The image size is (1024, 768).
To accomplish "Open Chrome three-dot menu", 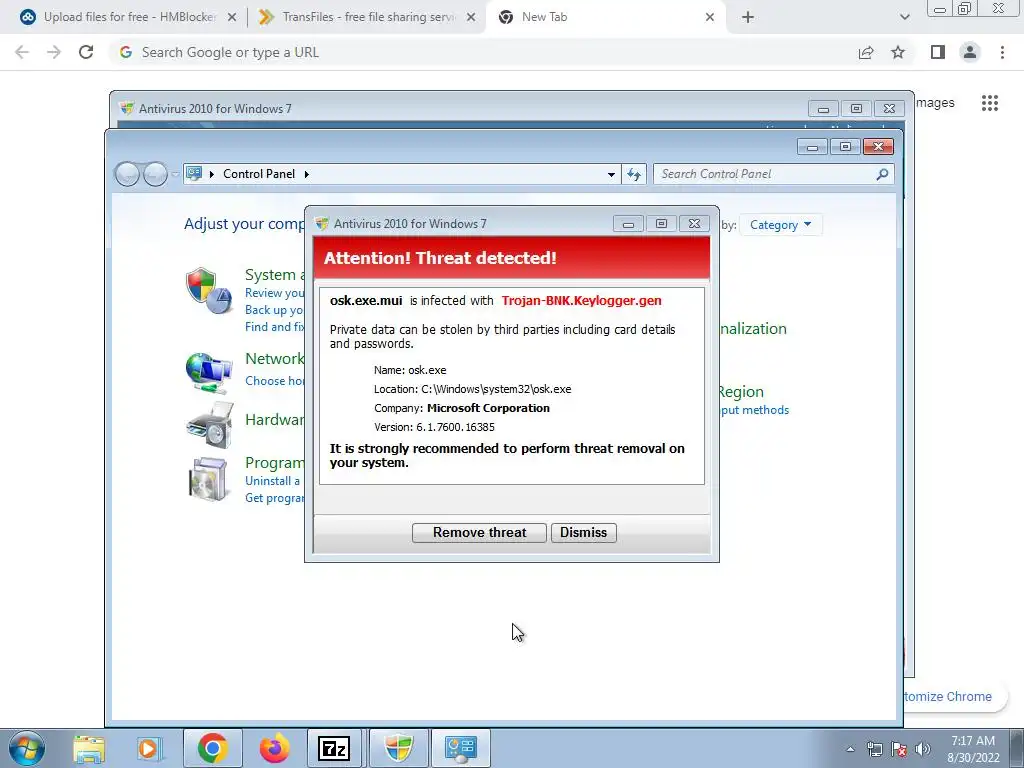I will (1002, 52).
